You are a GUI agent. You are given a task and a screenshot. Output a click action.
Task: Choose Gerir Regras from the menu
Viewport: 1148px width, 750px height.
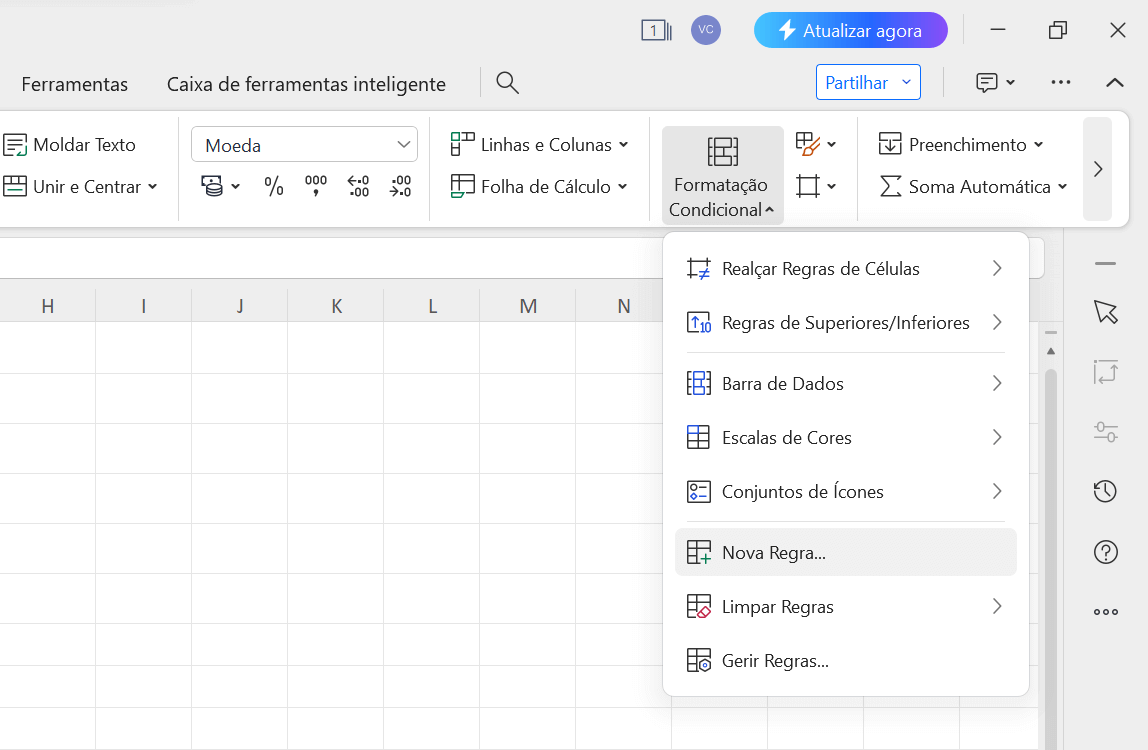click(775, 661)
